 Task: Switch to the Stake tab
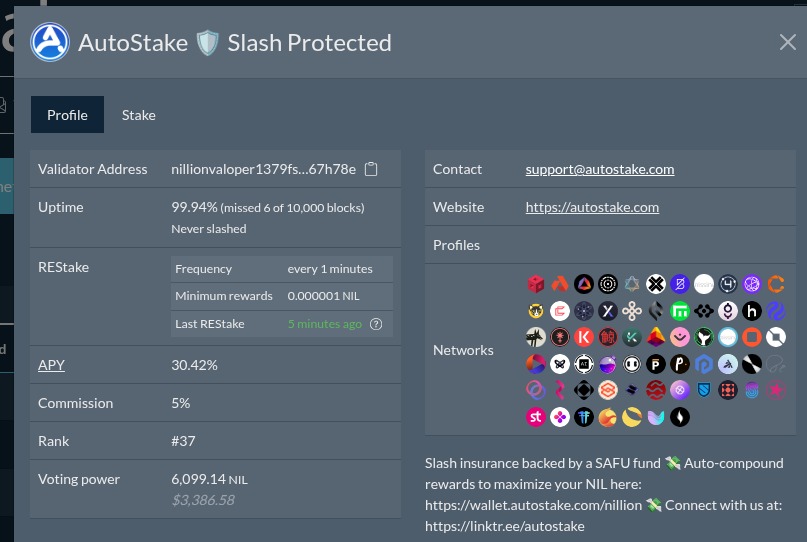click(x=138, y=115)
